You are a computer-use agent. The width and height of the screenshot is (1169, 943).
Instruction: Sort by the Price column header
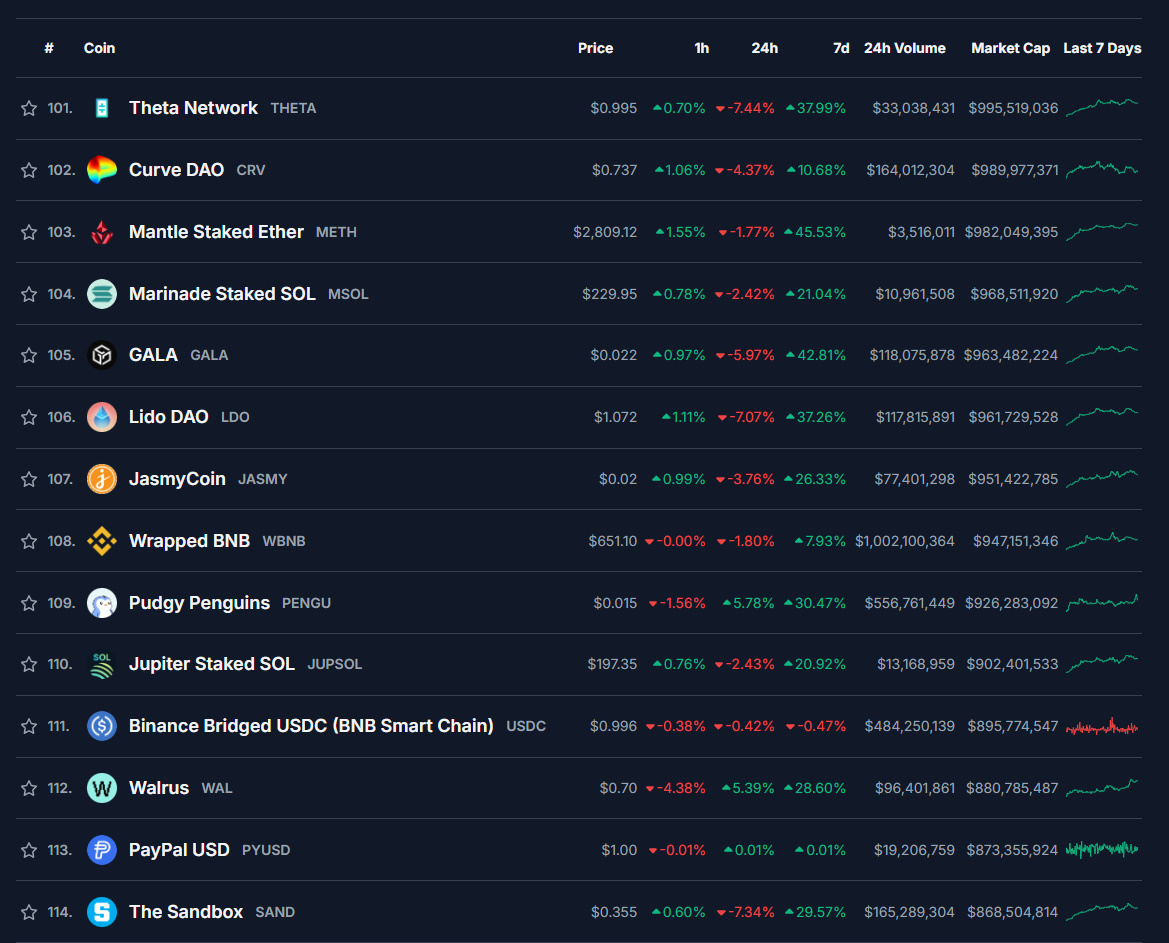tap(596, 48)
